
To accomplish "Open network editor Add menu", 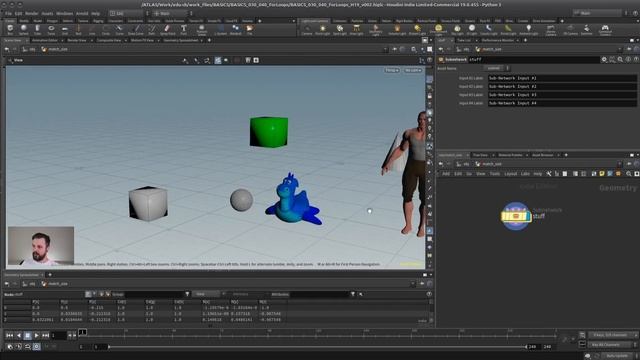I will coord(446,174).
